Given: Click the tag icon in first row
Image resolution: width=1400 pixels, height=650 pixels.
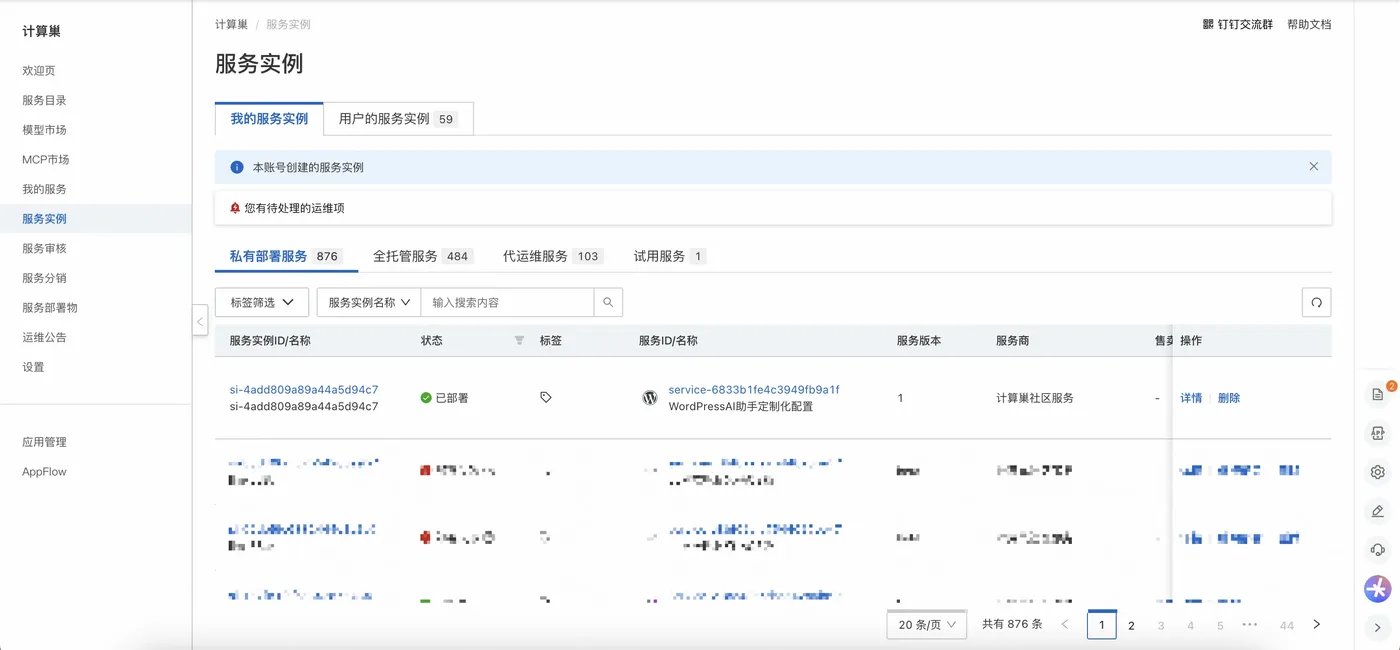Looking at the screenshot, I should click(x=545, y=397).
